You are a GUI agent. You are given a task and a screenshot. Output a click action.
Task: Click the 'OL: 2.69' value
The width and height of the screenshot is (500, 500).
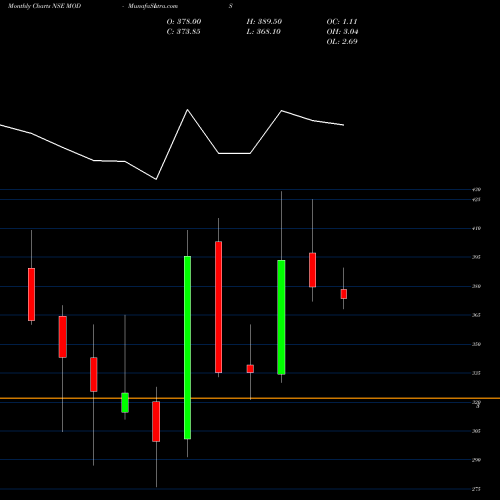coord(342,42)
